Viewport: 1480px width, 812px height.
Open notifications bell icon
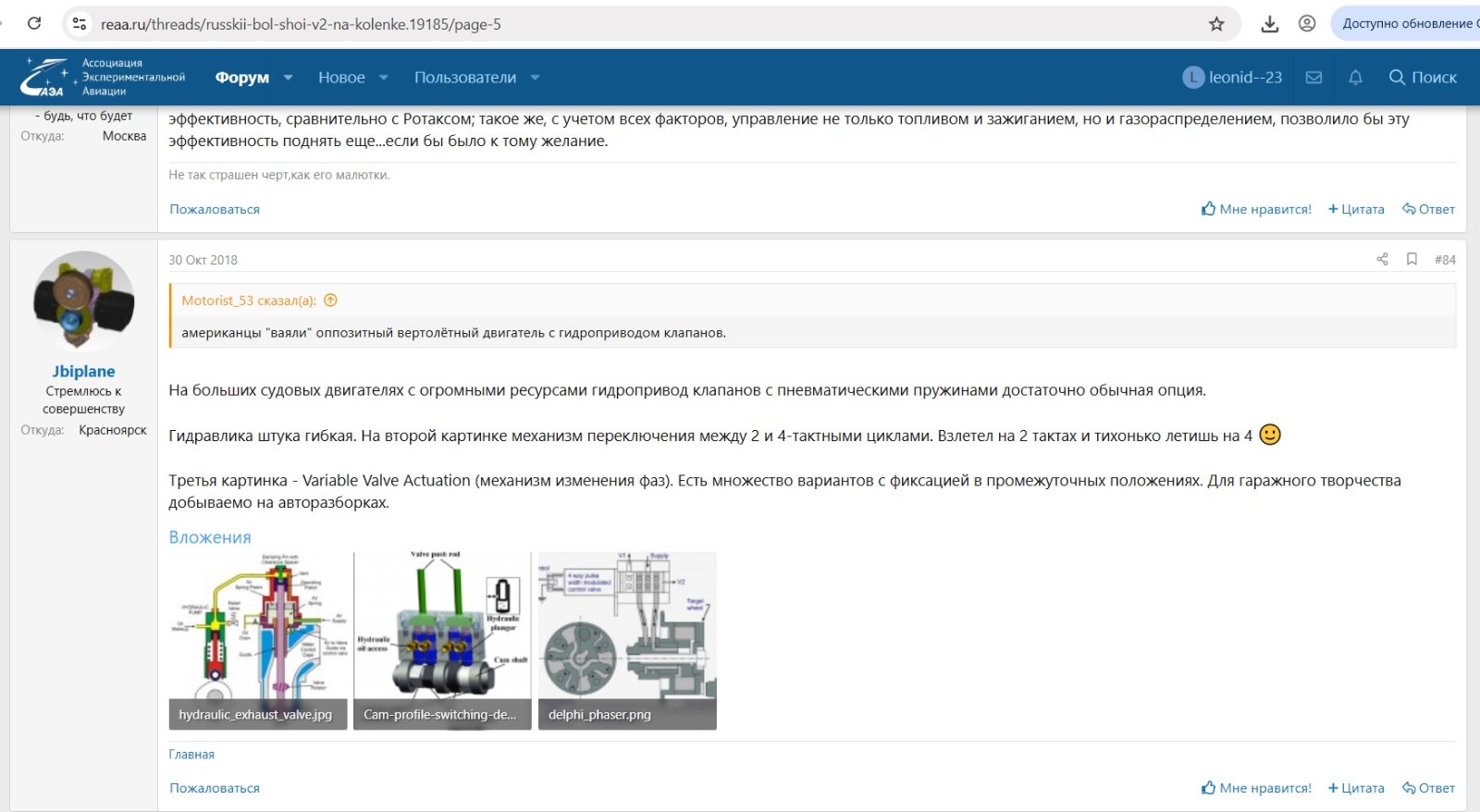point(1355,78)
